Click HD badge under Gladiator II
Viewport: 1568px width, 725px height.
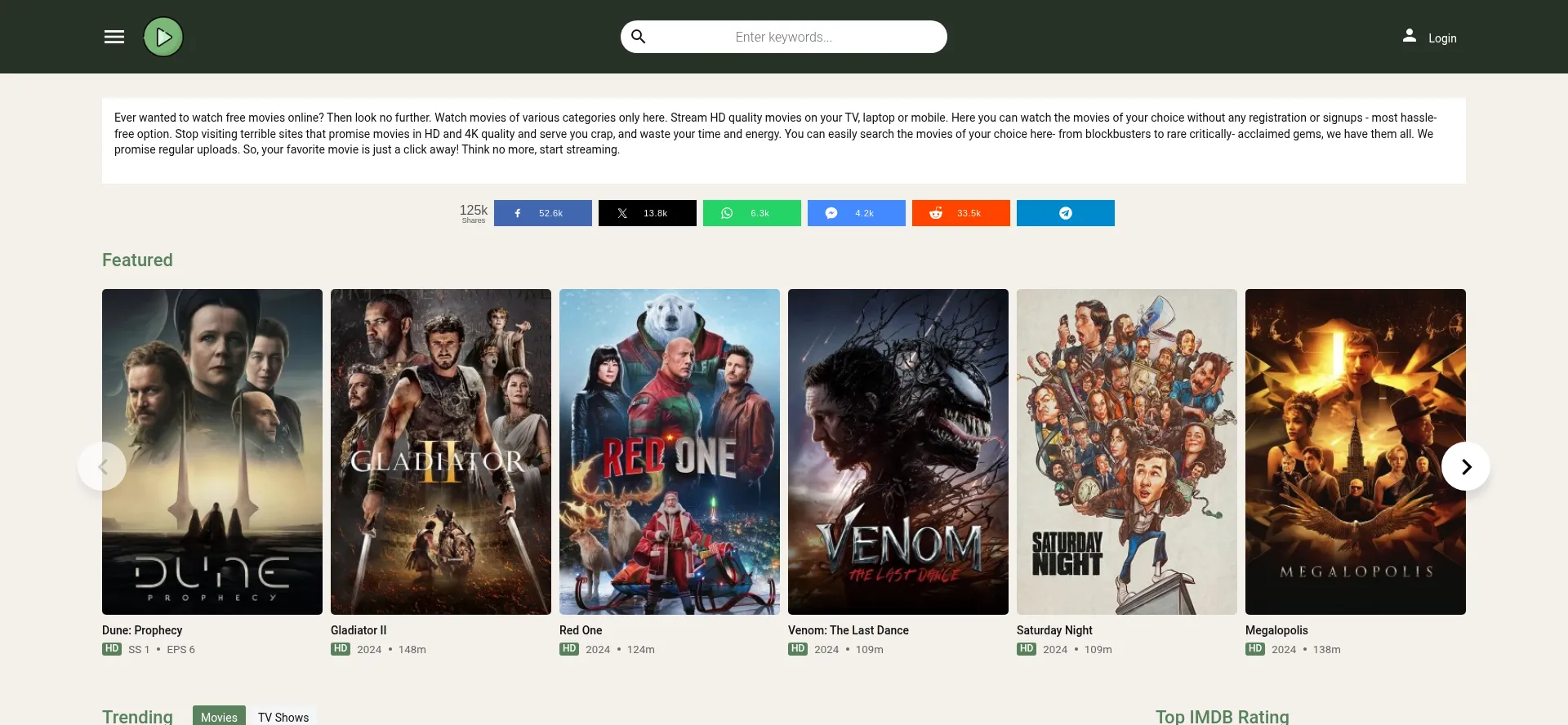coord(341,649)
